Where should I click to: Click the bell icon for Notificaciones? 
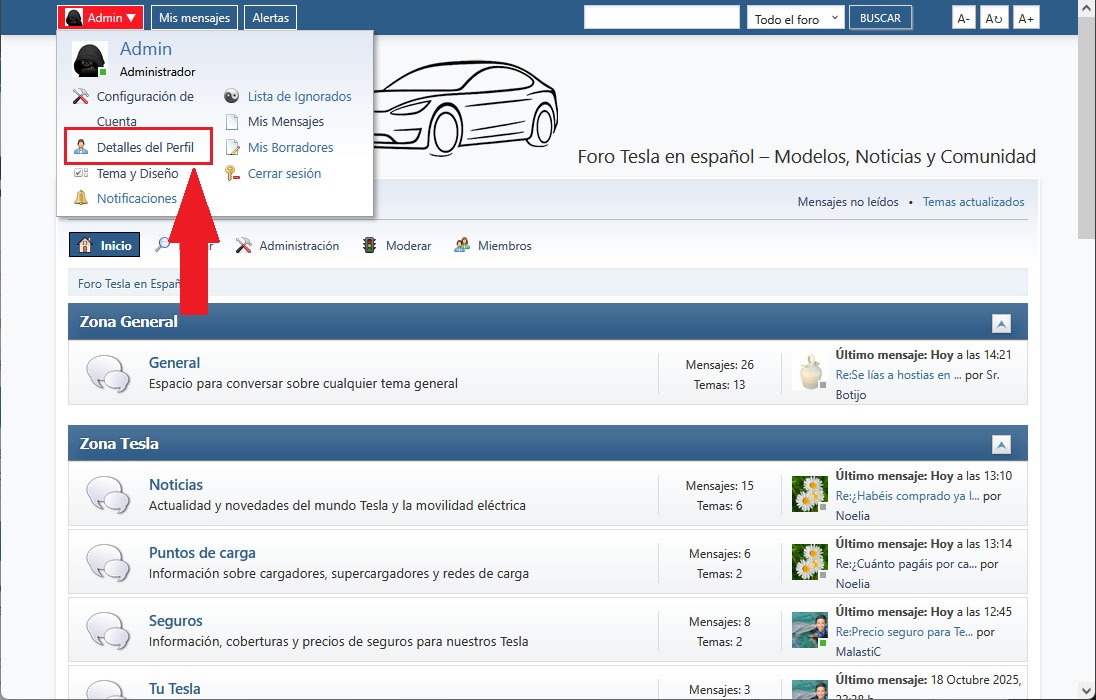click(81, 198)
